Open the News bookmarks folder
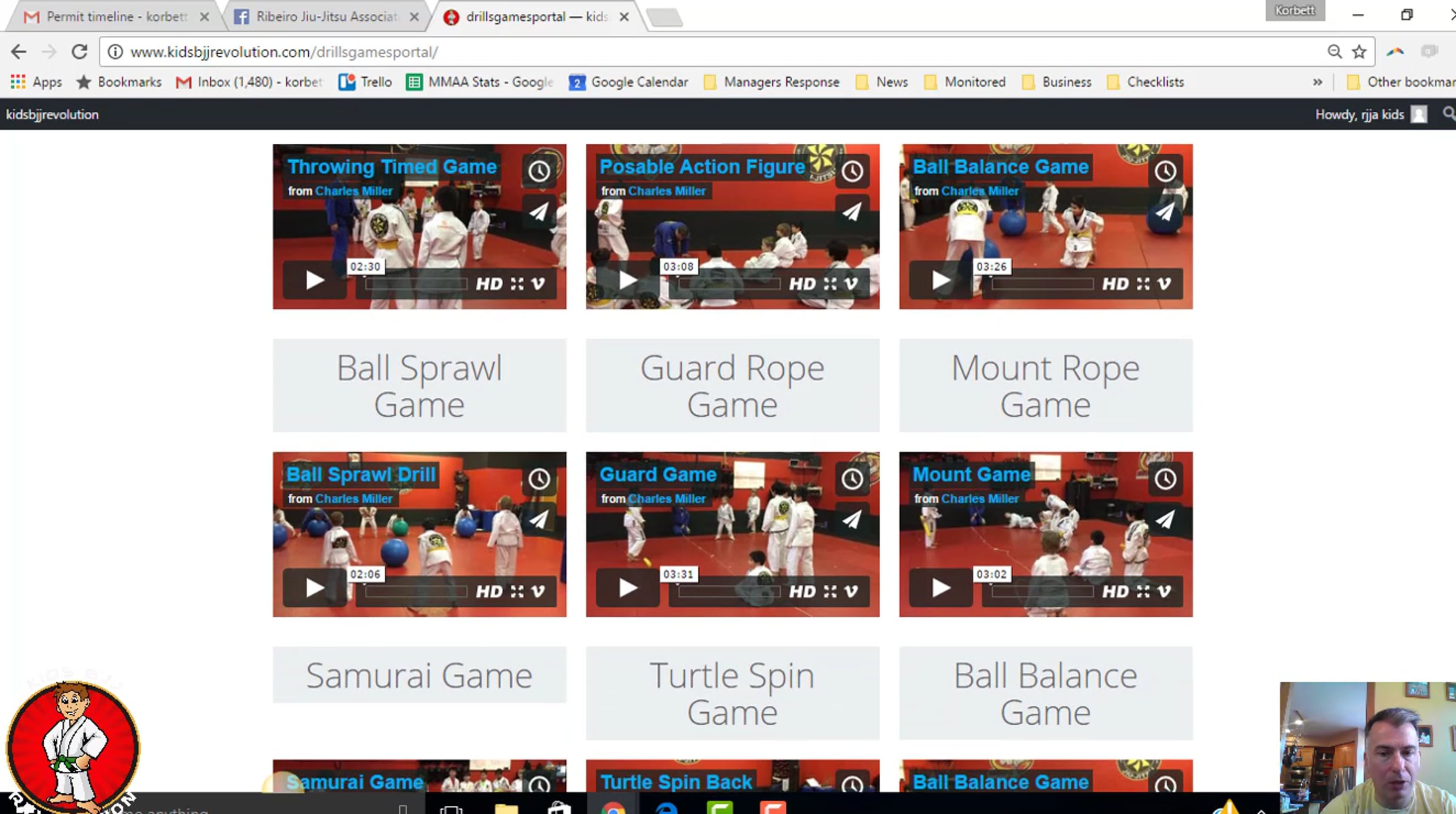This screenshot has height=814, width=1456. tap(881, 82)
